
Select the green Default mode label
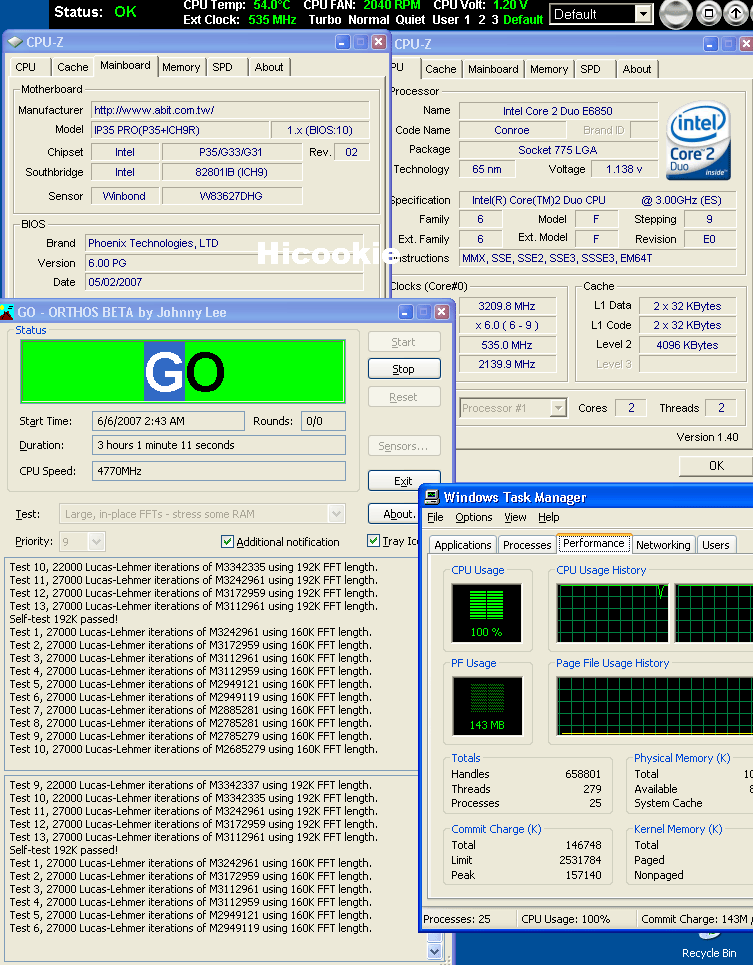click(x=523, y=20)
